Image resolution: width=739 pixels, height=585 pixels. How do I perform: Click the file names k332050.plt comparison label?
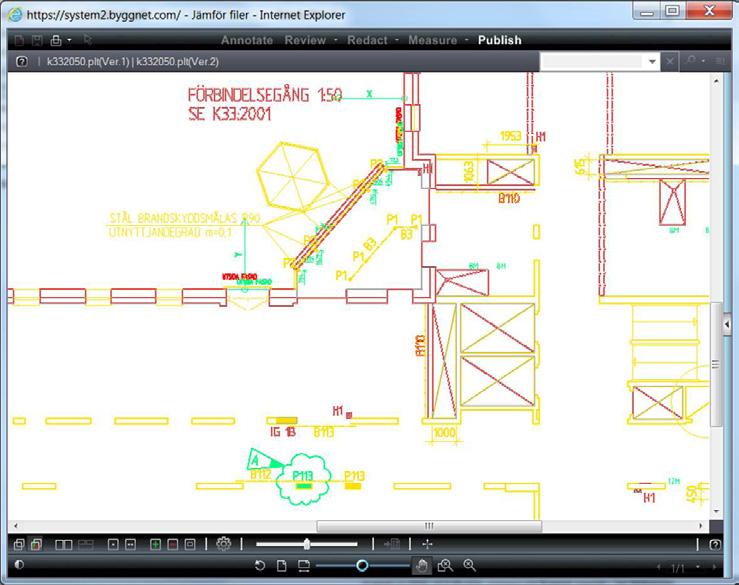[132, 62]
